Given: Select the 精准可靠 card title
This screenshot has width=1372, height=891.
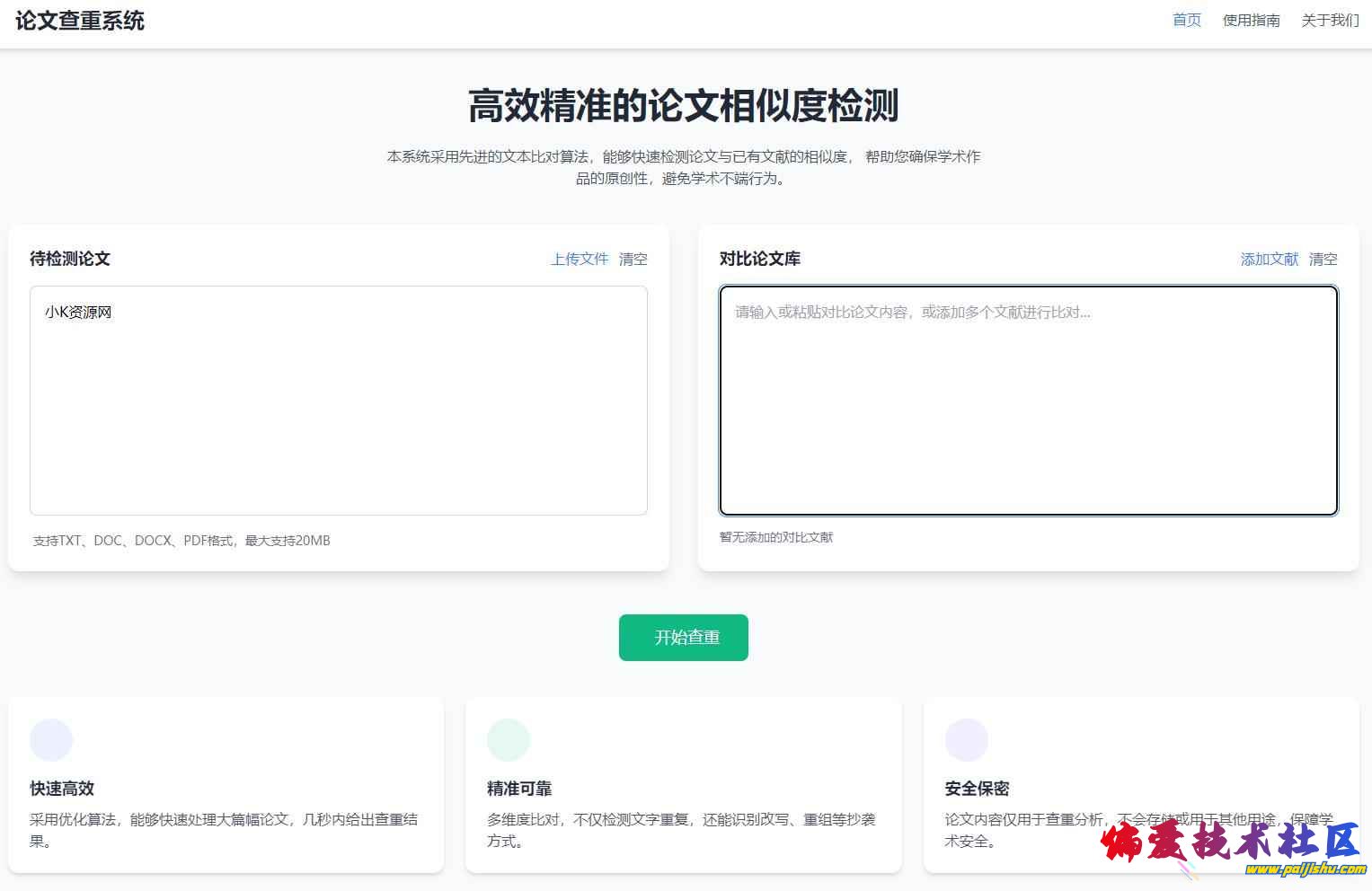Looking at the screenshot, I should [x=519, y=789].
